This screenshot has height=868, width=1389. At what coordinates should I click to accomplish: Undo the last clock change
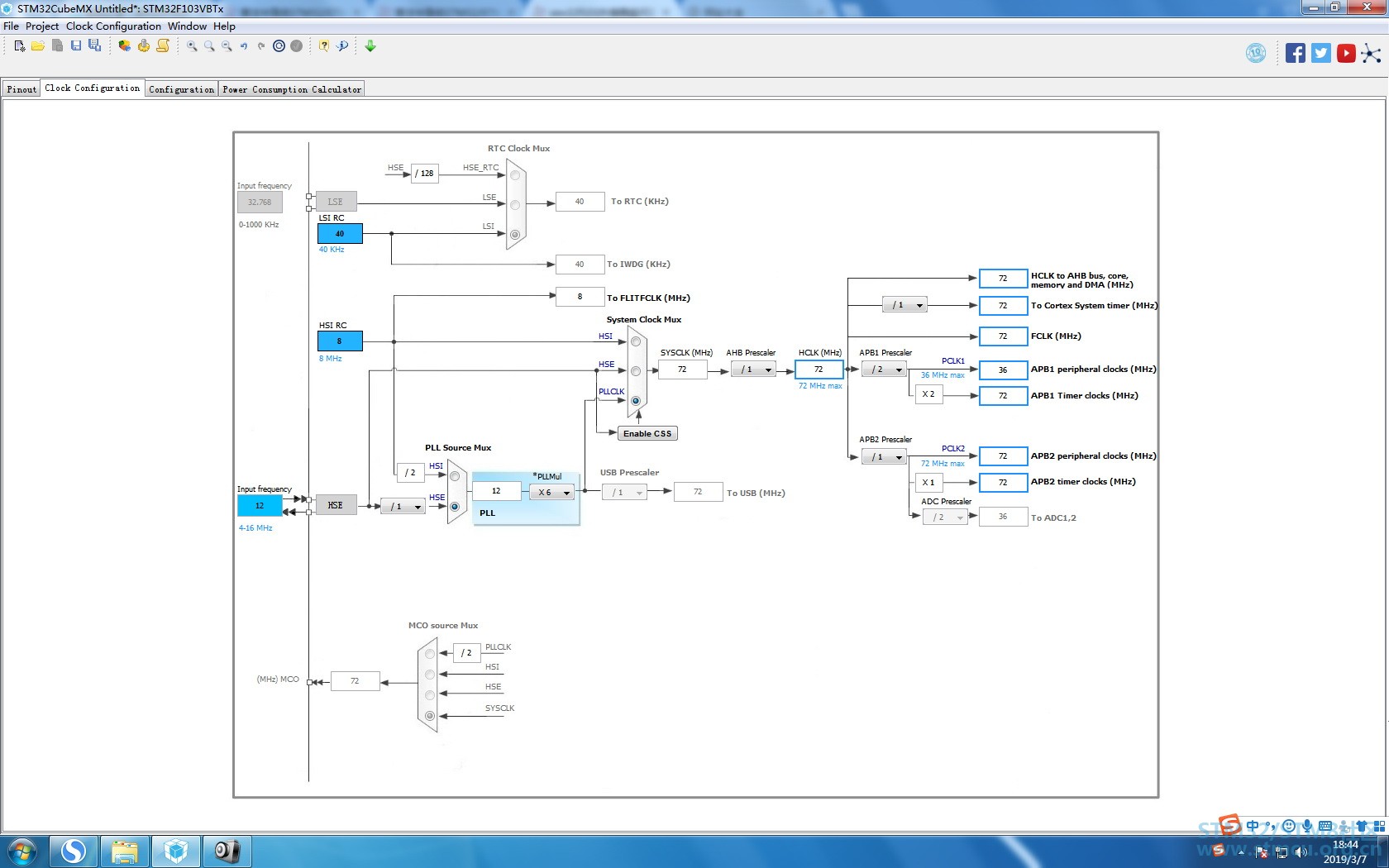tap(244, 46)
